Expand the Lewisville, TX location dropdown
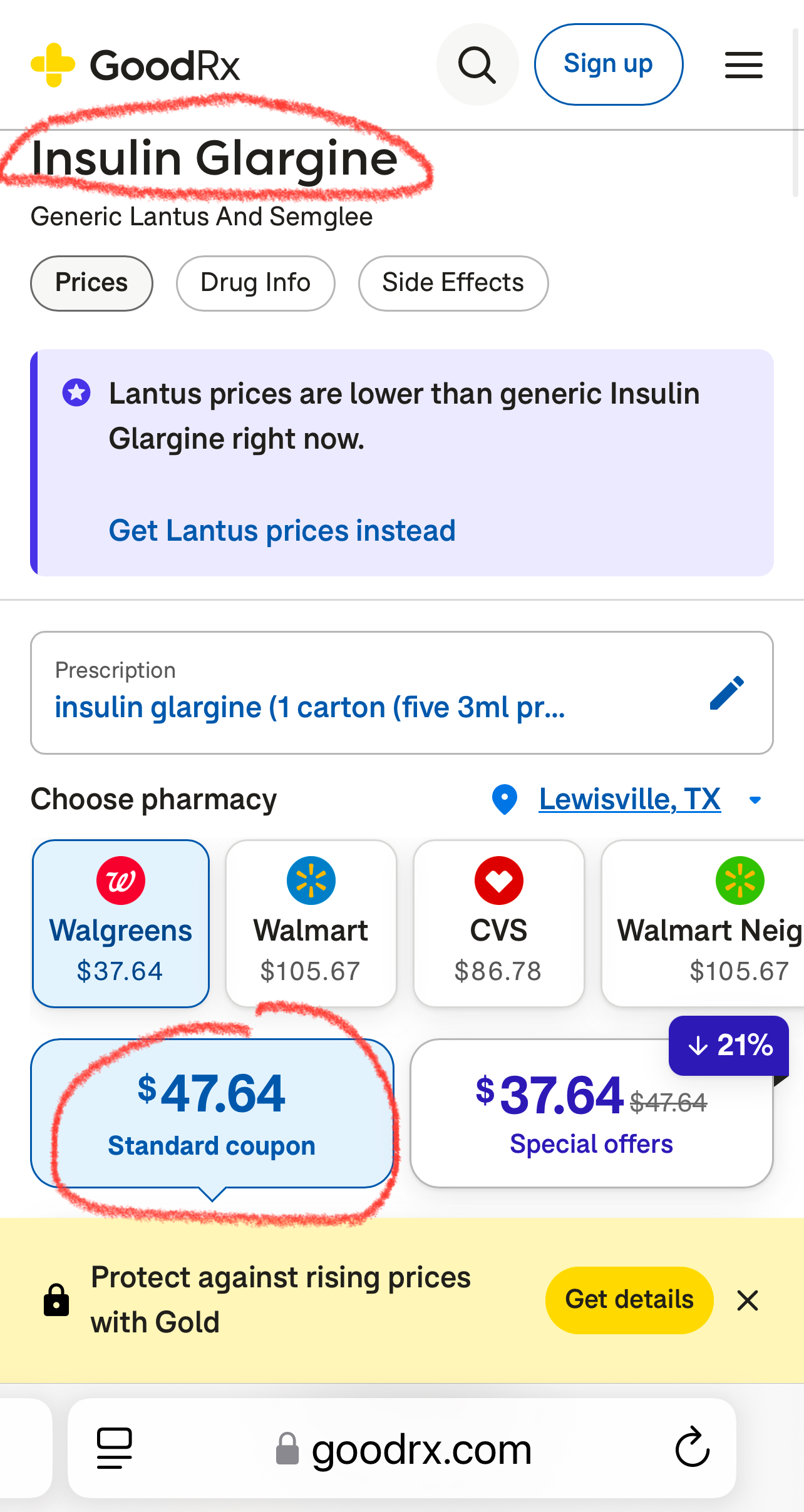The height and width of the screenshot is (1512, 804). pyautogui.click(x=755, y=800)
